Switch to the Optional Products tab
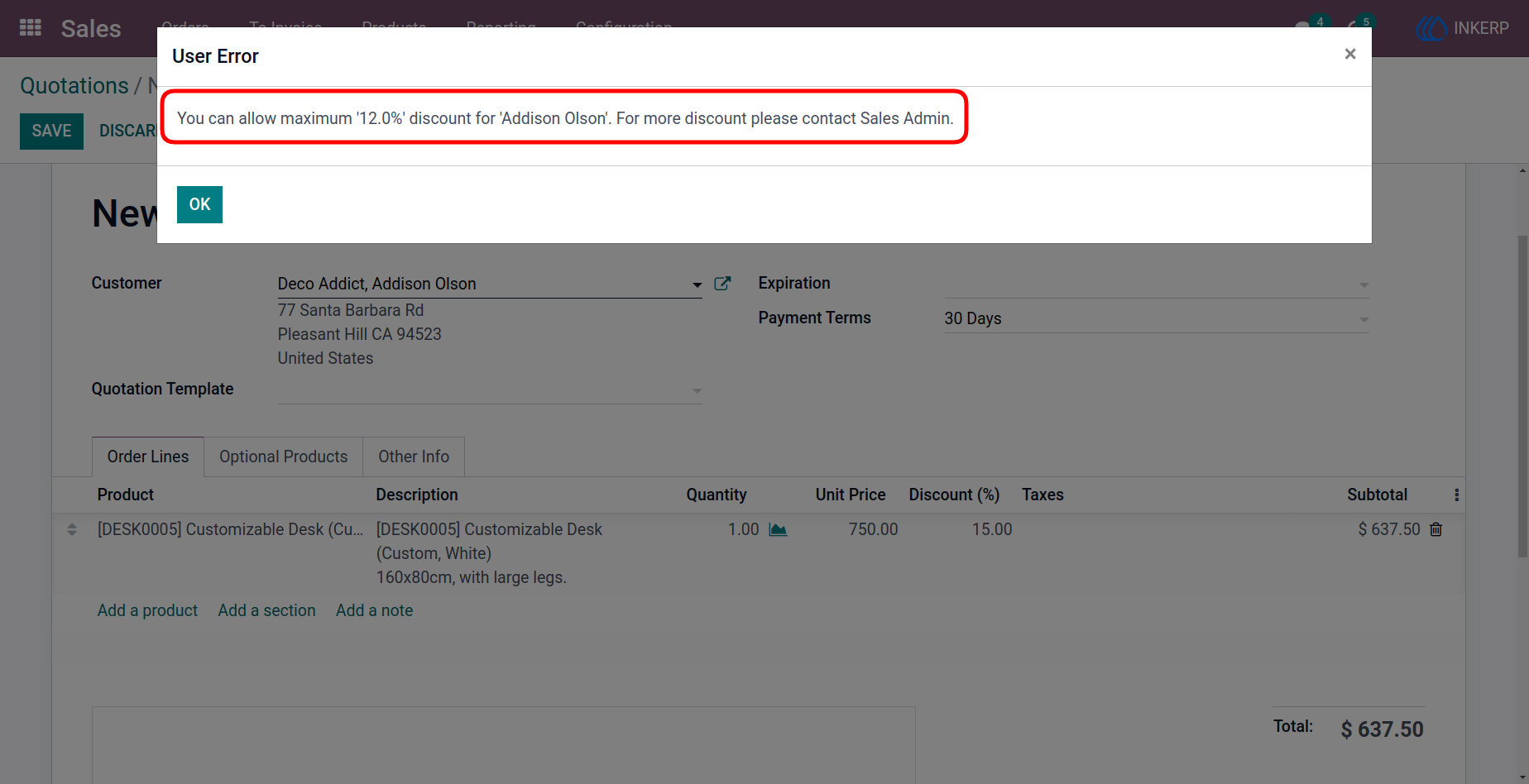Viewport: 1529px width, 784px height. point(283,457)
